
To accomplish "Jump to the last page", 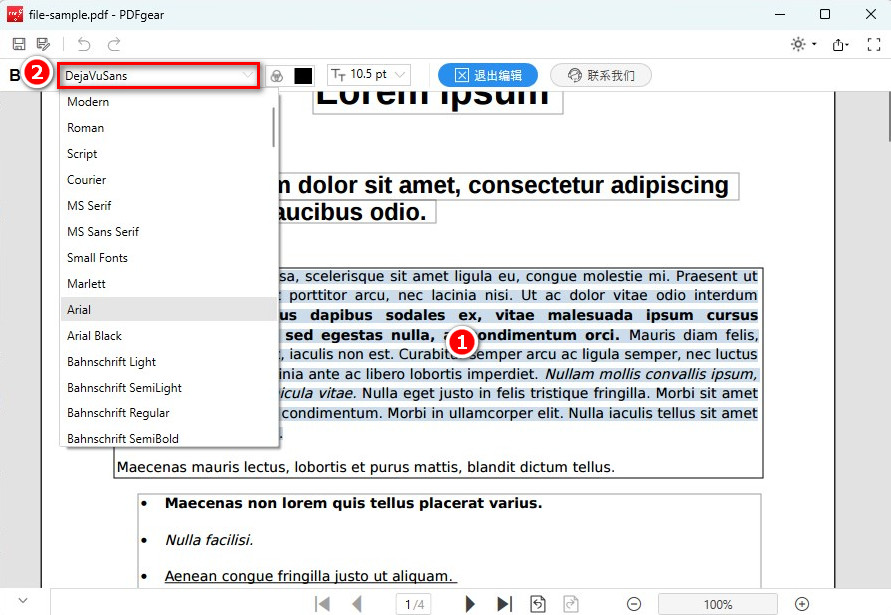I will point(504,603).
